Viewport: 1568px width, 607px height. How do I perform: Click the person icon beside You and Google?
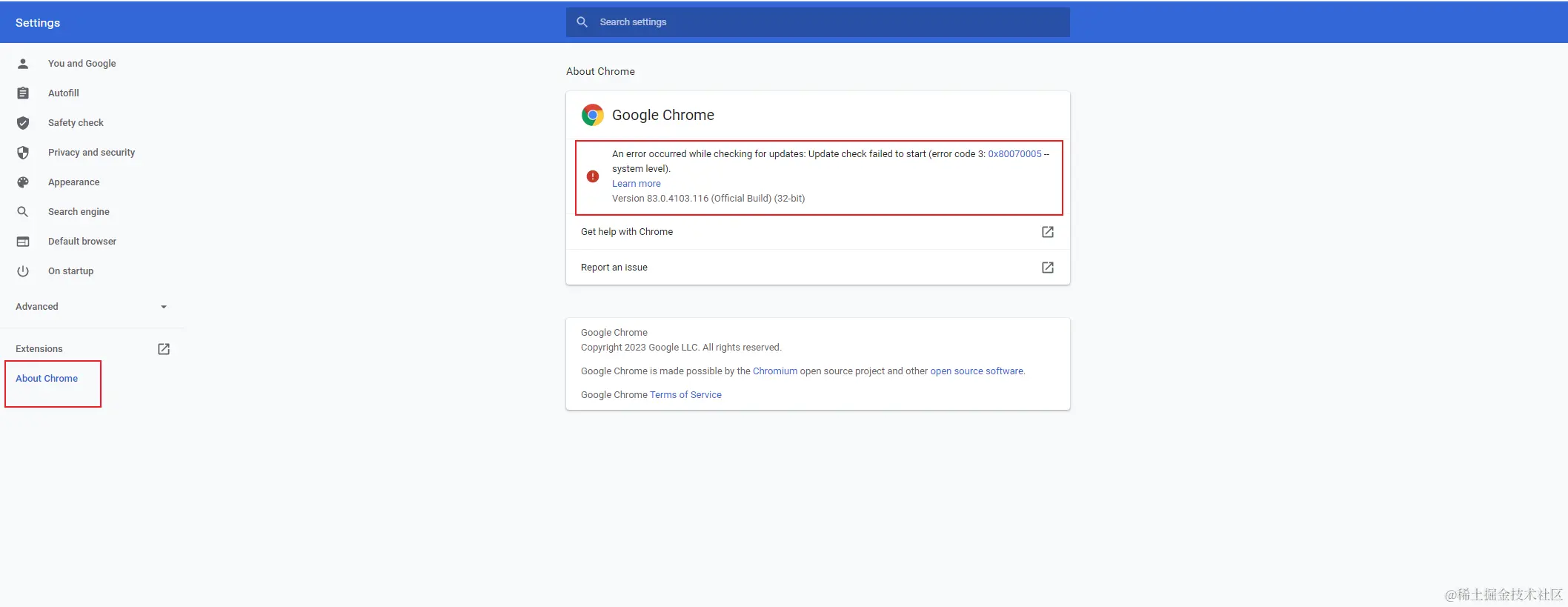click(23, 64)
